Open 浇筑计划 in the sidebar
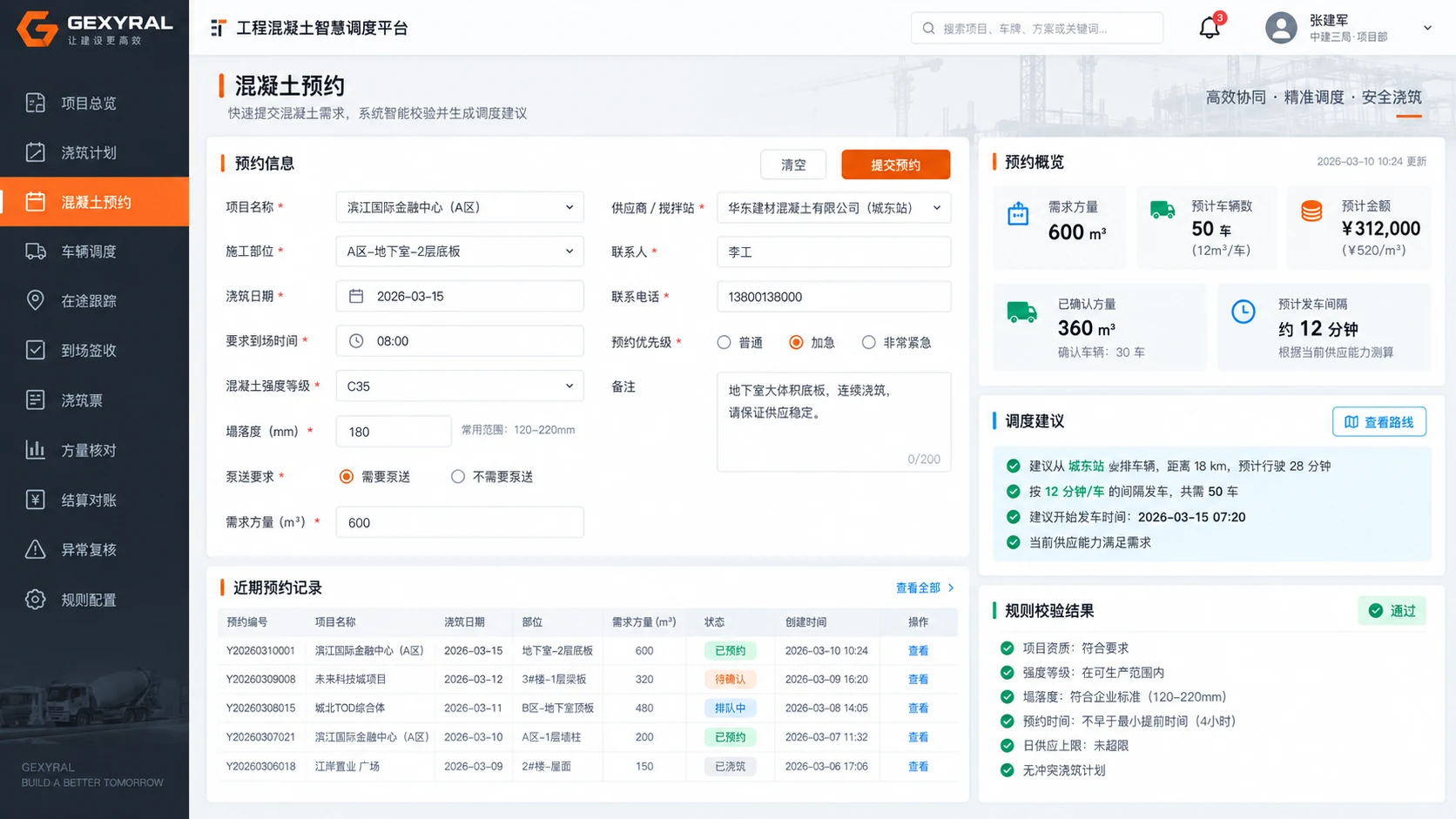Viewport: 1456px width, 819px height. (x=94, y=152)
